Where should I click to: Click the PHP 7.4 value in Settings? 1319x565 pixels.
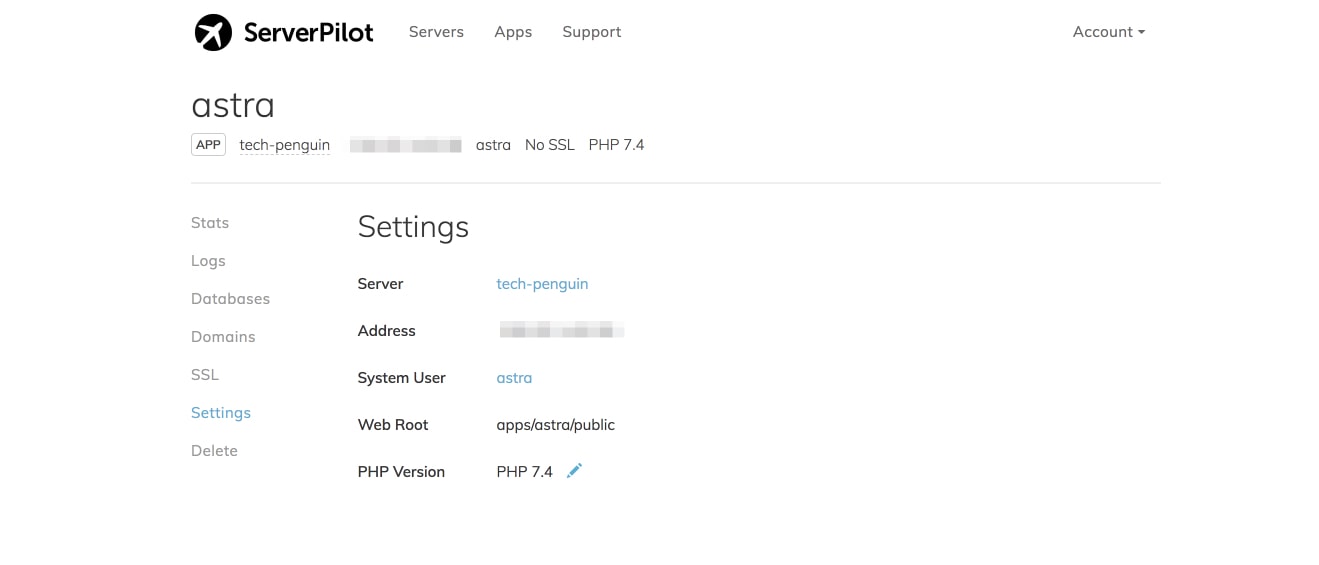click(x=524, y=472)
